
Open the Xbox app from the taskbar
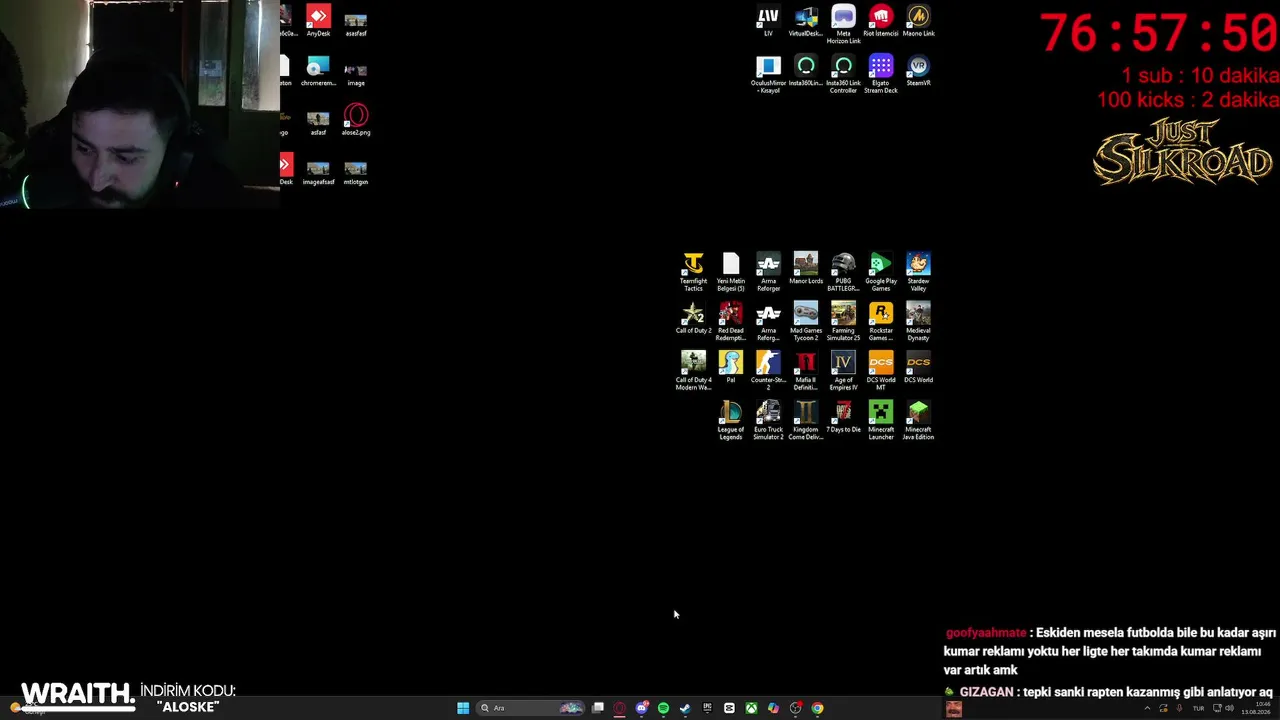point(751,708)
